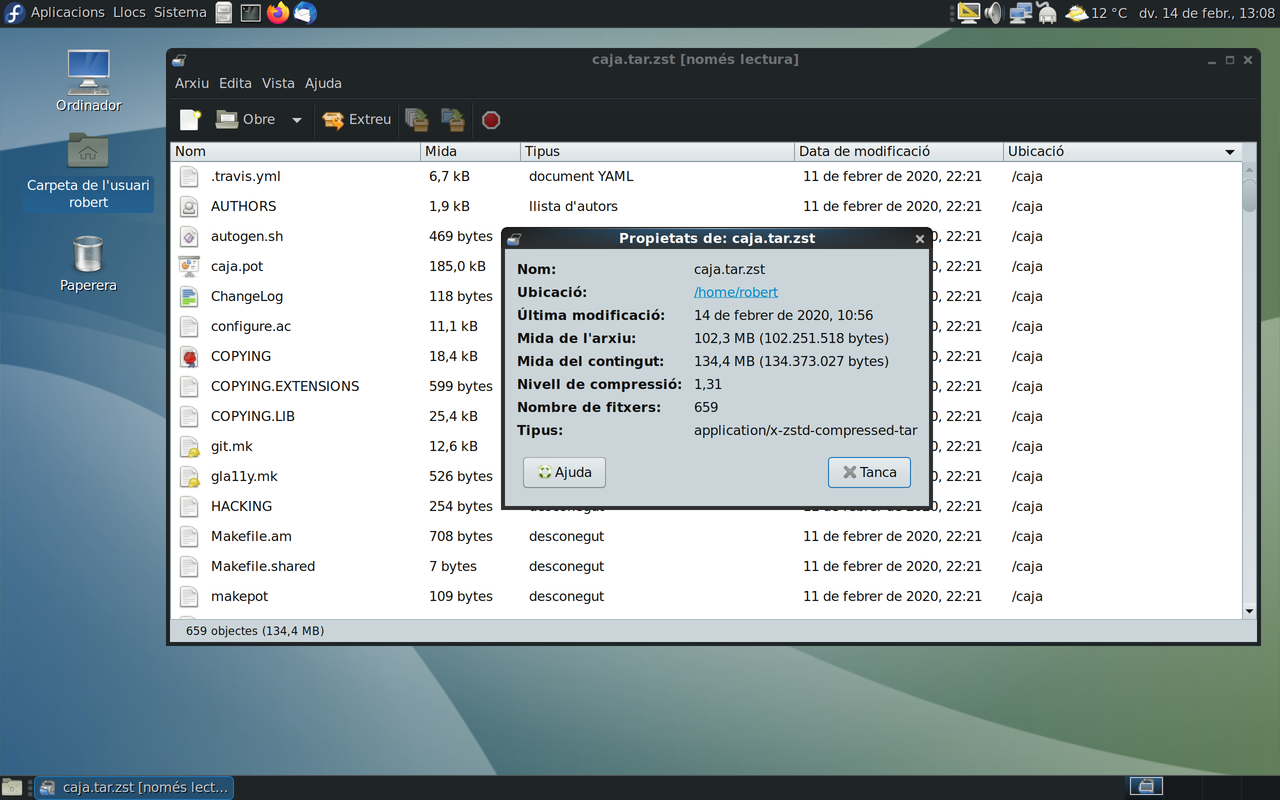Image resolution: width=1280 pixels, height=800 pixels.
Task: Sort the file list by Tipus column
Action: [x=658, y=151]
